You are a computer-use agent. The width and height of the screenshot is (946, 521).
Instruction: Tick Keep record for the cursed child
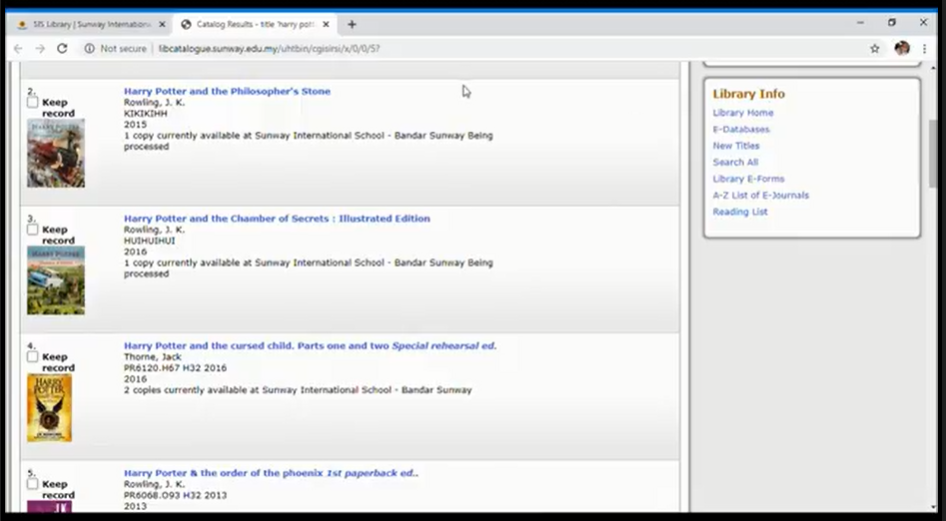click(x=33, y=357)
